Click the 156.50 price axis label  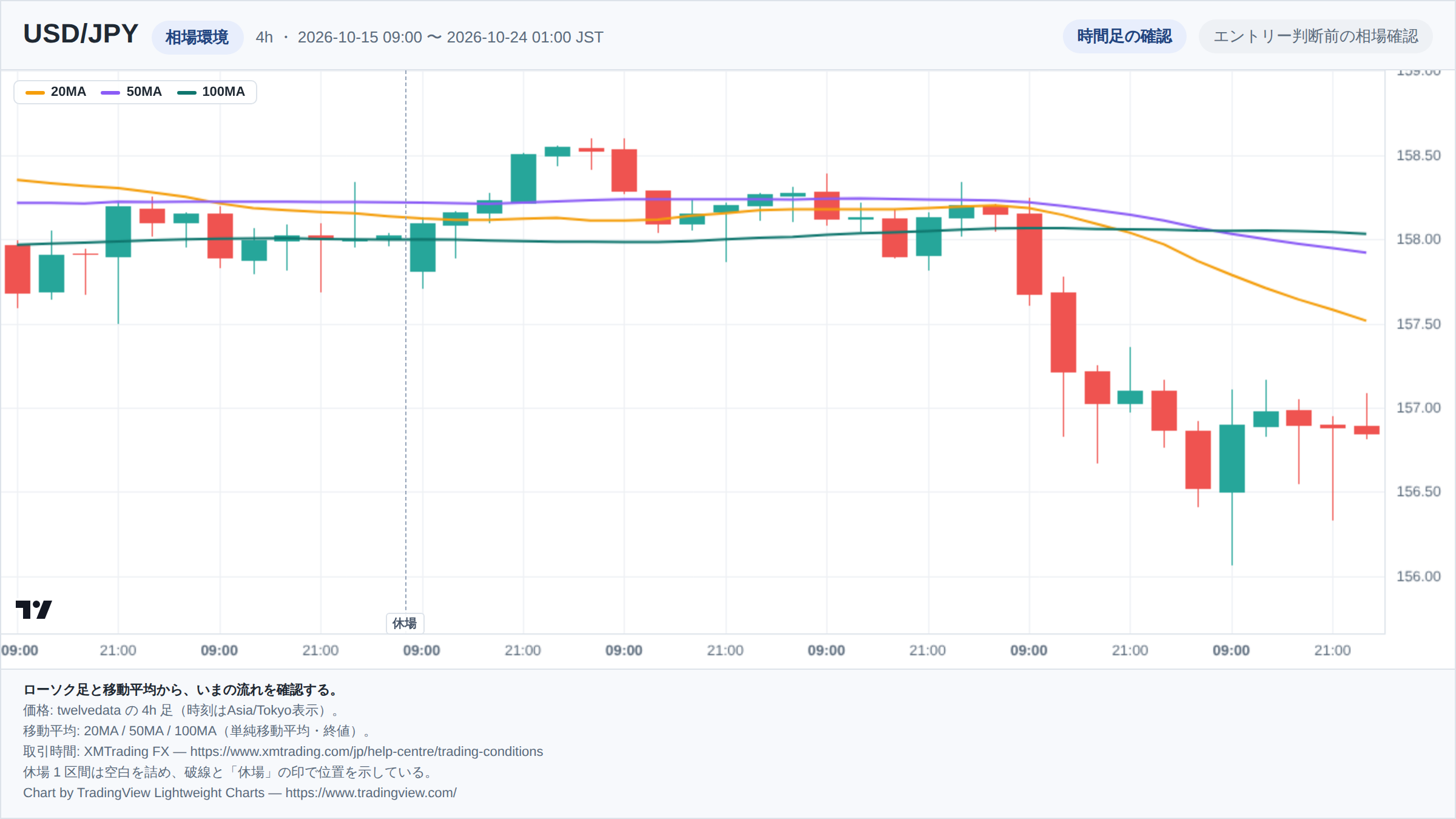pos(1418,491)
